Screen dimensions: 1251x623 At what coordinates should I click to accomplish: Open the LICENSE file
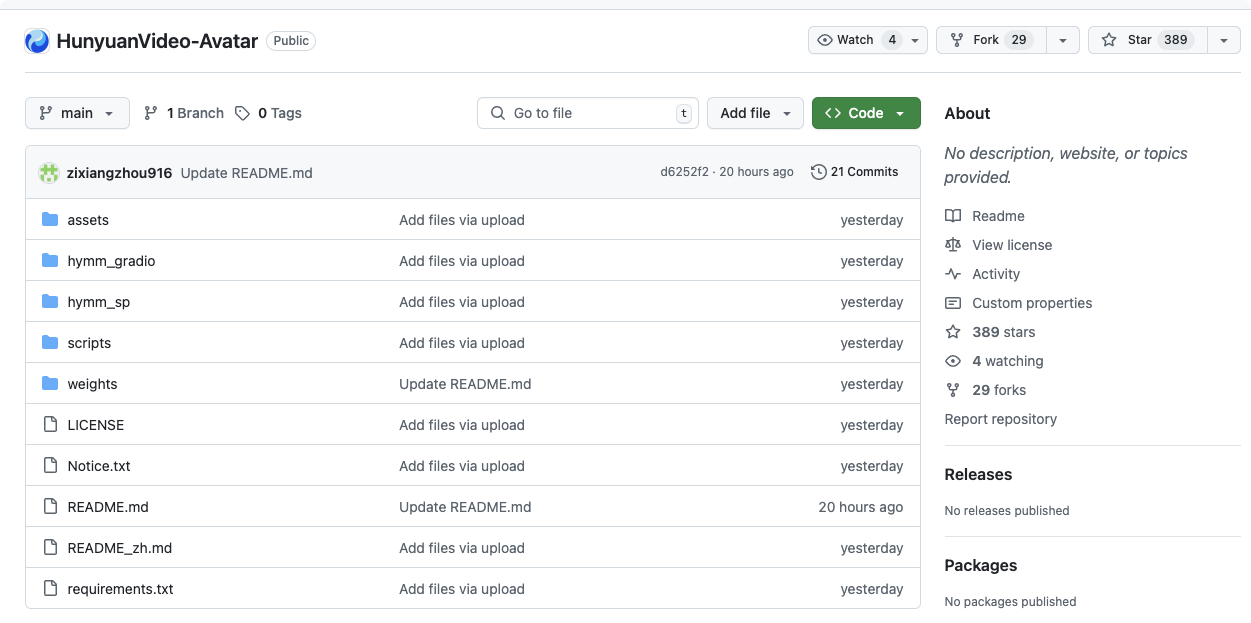pyautogui.click(x=96, y=425)
